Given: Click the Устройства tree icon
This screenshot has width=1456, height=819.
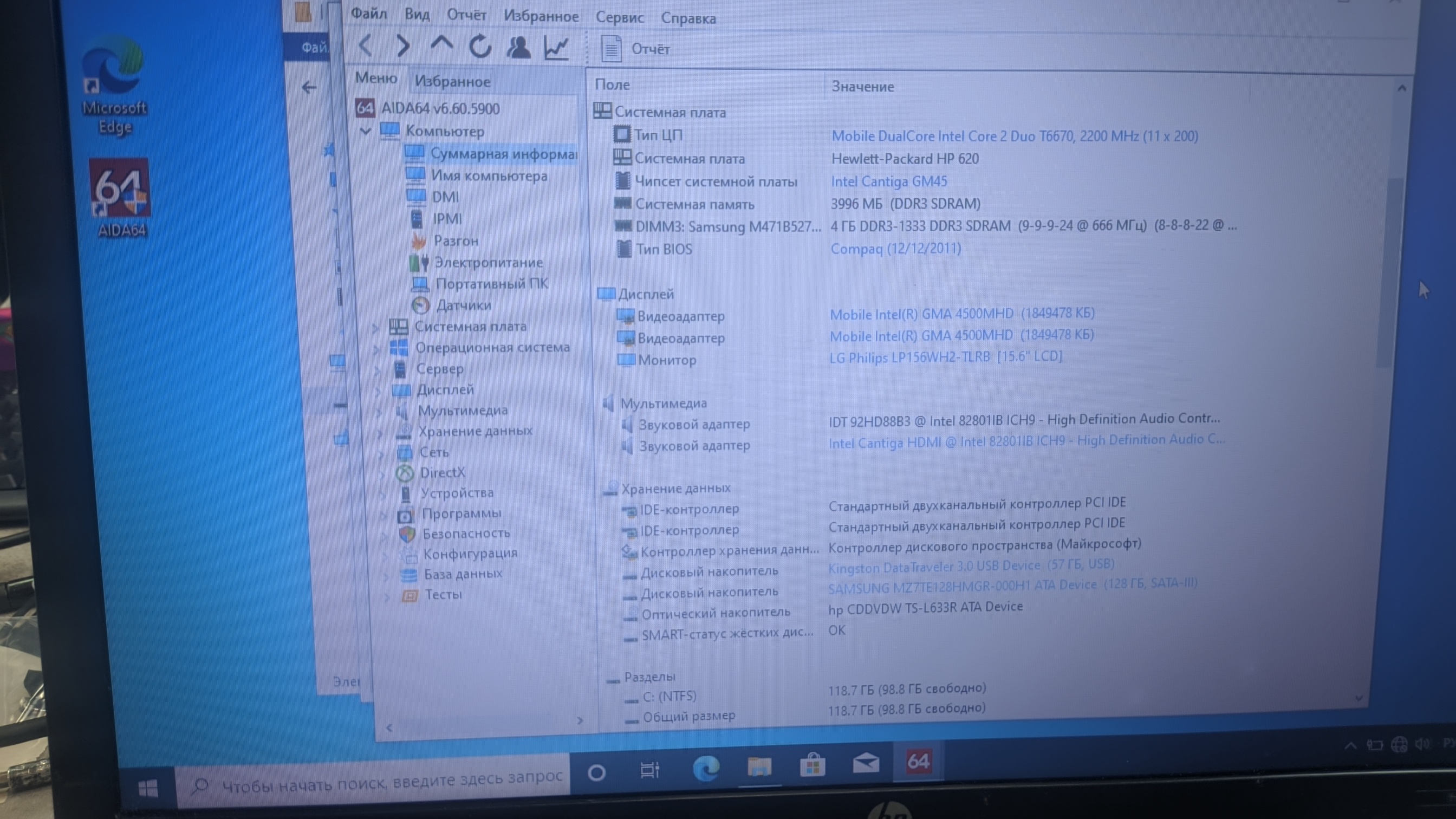Looking at the screenshot, I should (x=405, y=493).
